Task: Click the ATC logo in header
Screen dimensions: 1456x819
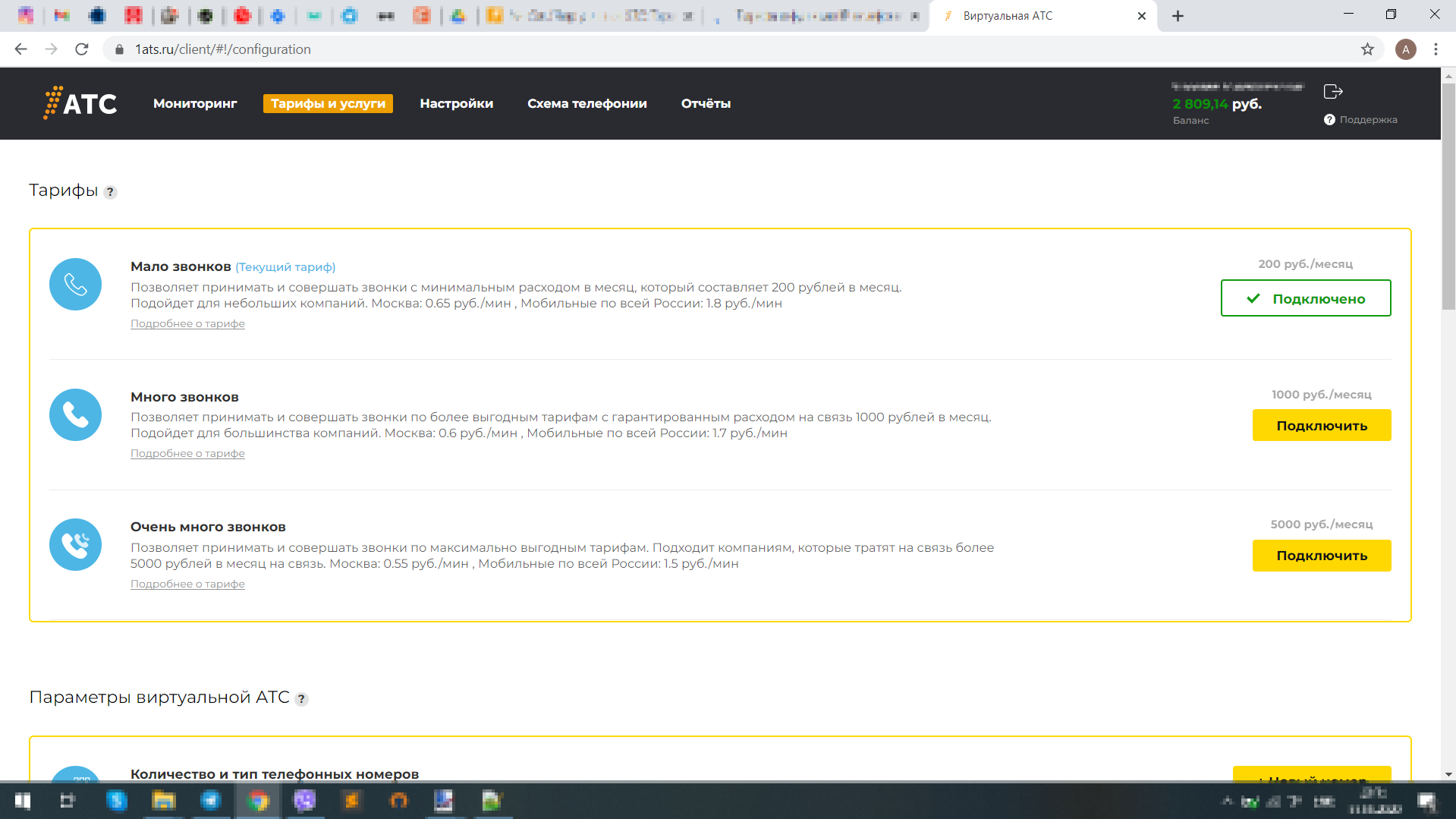Action: click(80, 103)
